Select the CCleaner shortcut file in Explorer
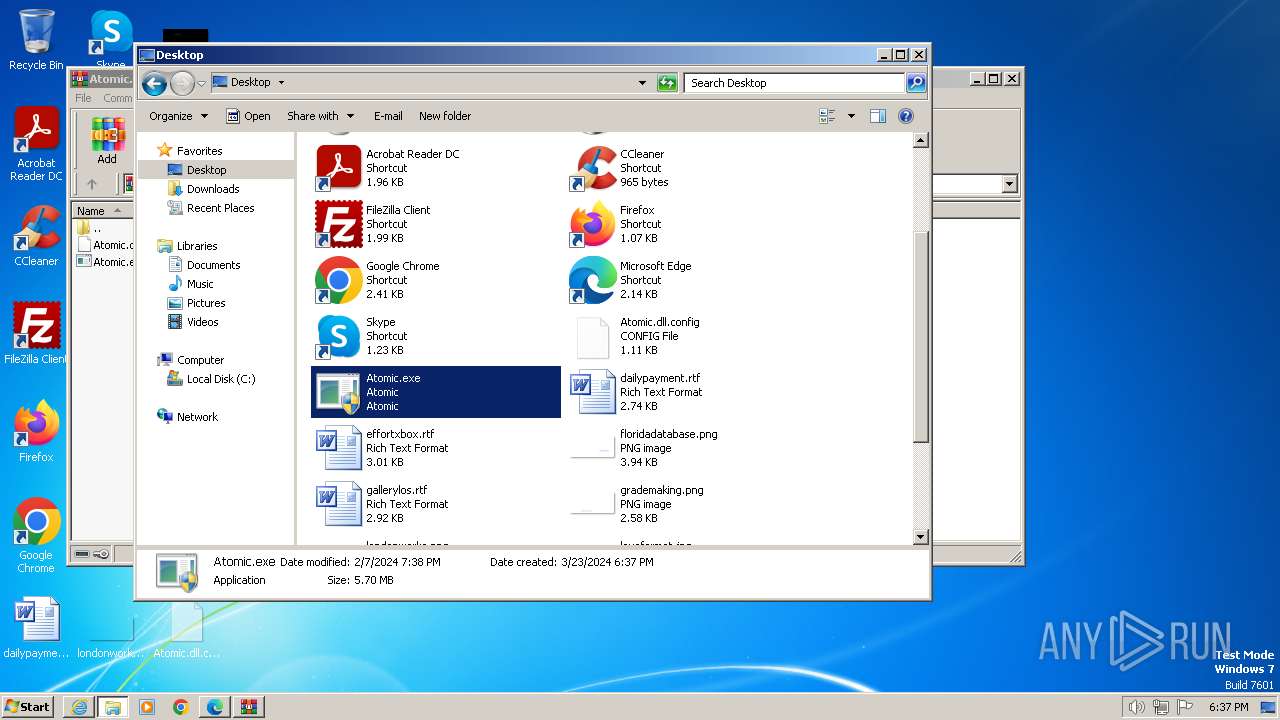The image size is (1280, 720). [690, 168]
